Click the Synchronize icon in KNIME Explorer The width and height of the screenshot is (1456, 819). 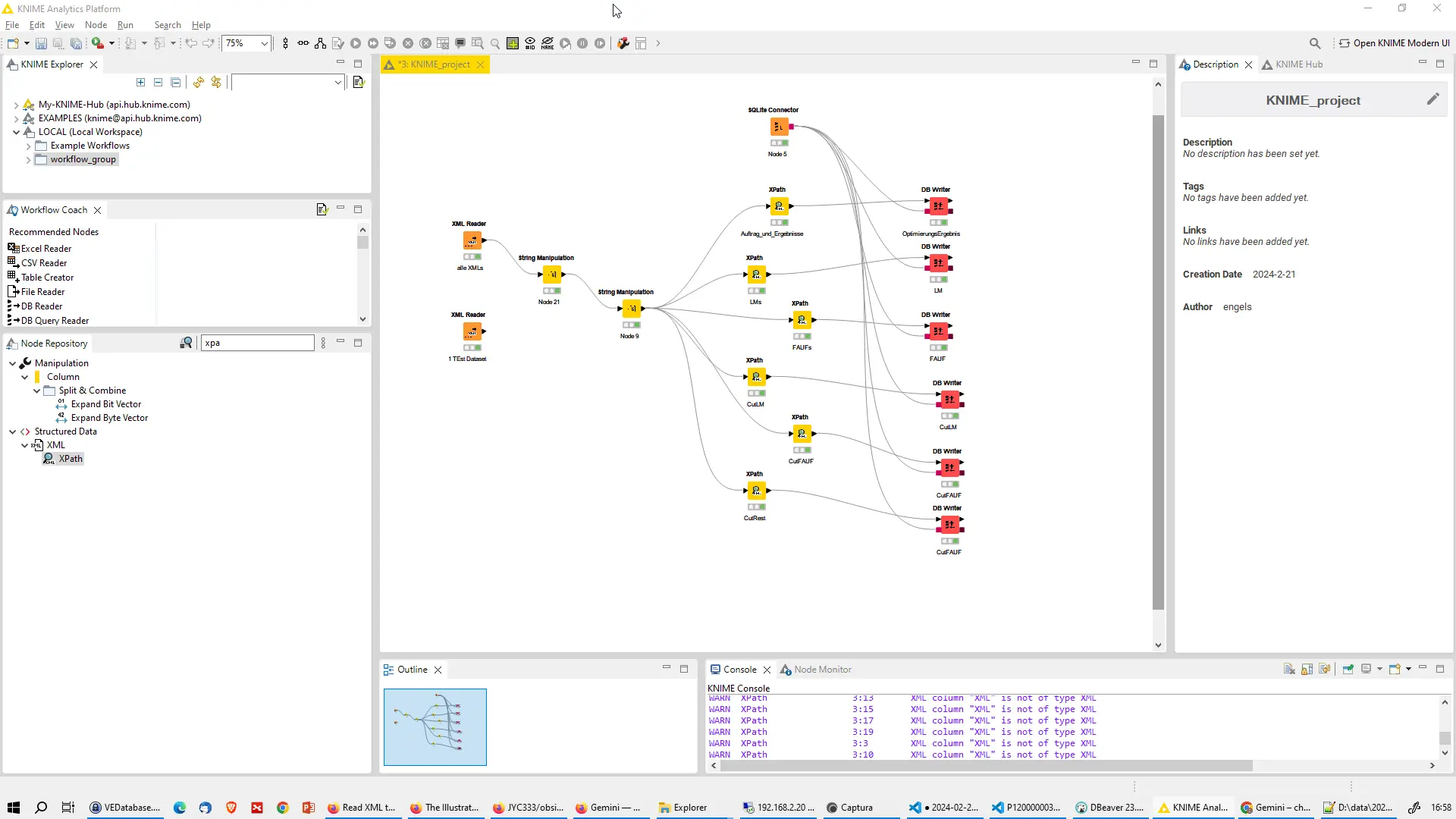(216, 83)
